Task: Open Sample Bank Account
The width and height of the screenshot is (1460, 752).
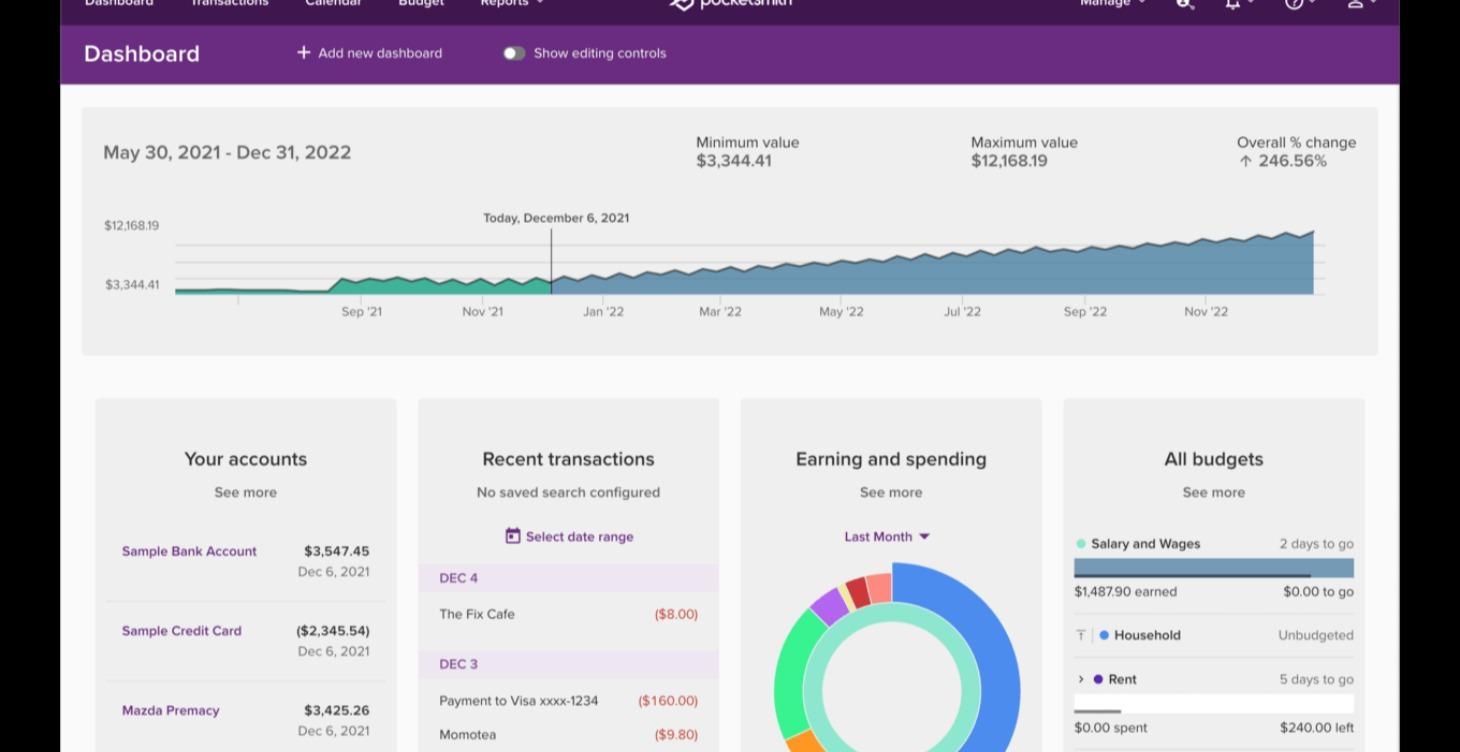Action: coord(189,551)
